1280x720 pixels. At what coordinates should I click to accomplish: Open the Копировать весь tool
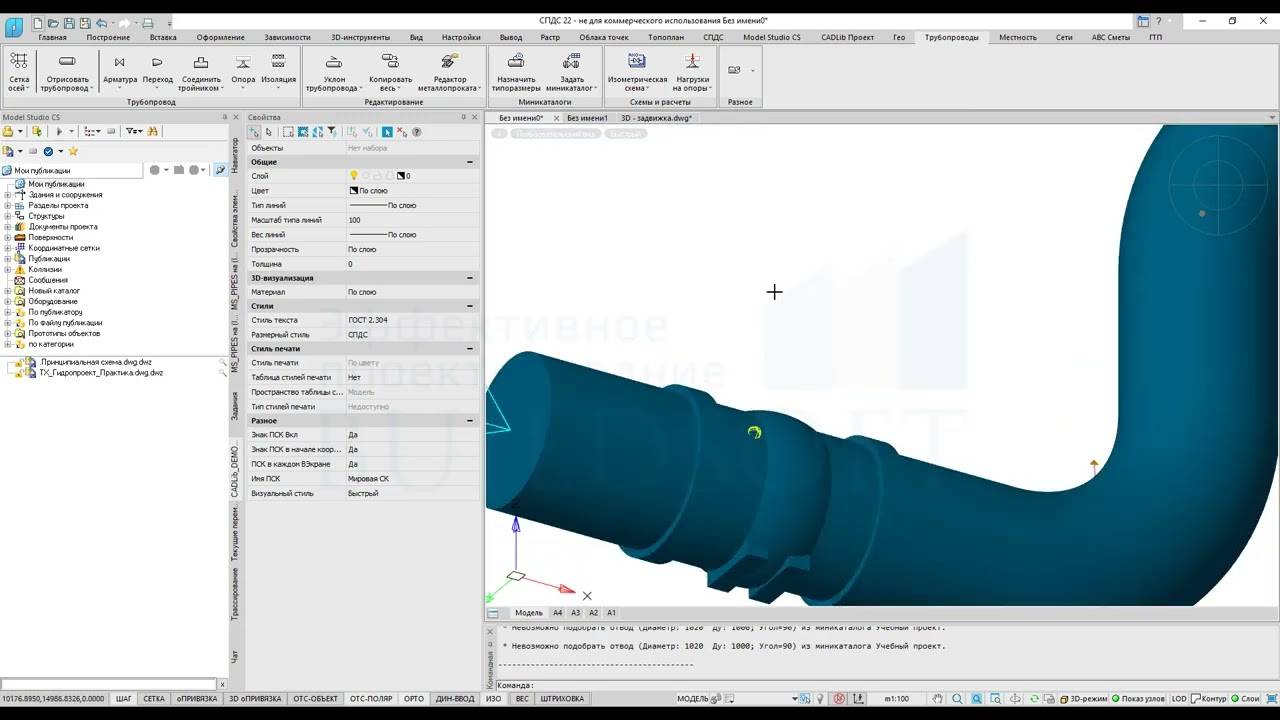coord(390,72)
